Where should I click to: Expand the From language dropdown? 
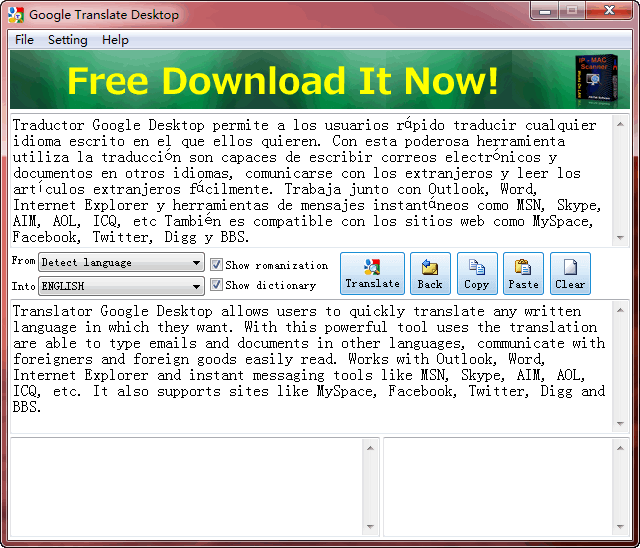(196, 263)
